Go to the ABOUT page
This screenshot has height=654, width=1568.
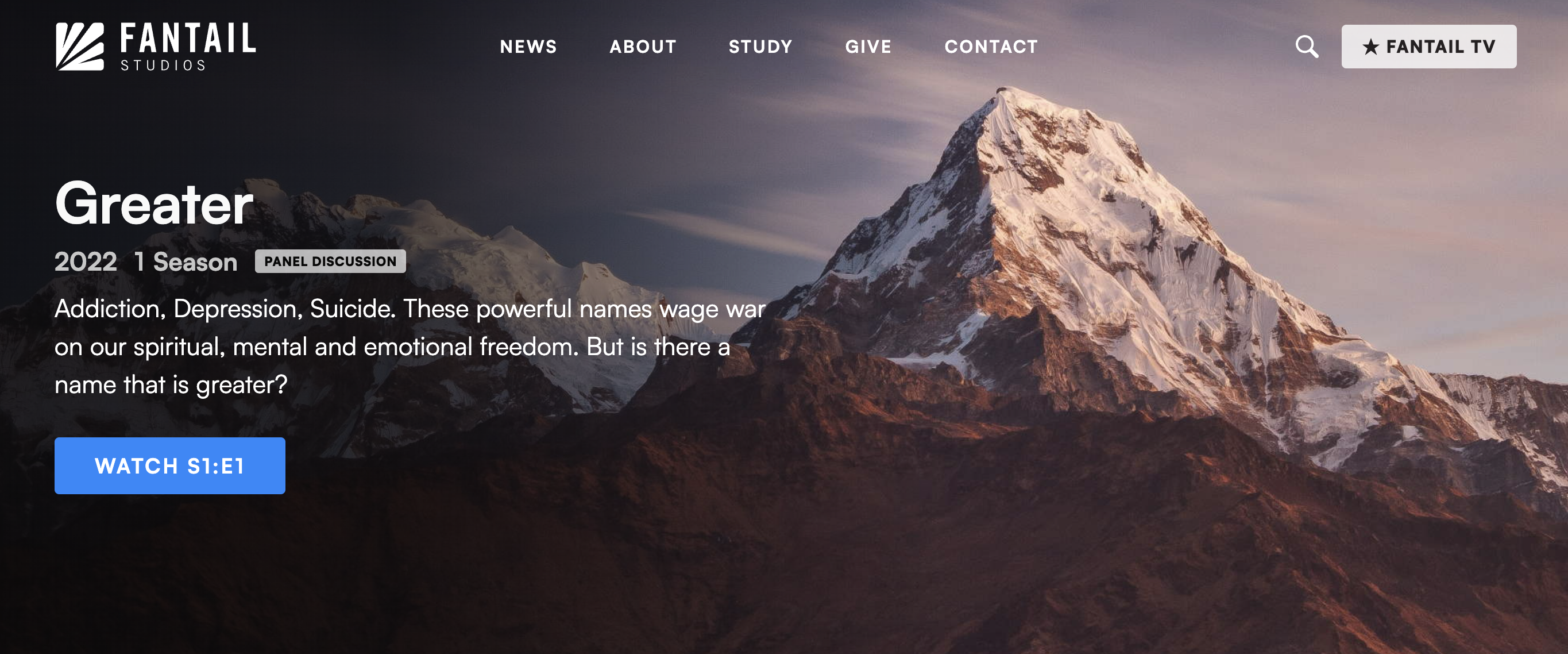pyautogui.click(x=643, y=47)
